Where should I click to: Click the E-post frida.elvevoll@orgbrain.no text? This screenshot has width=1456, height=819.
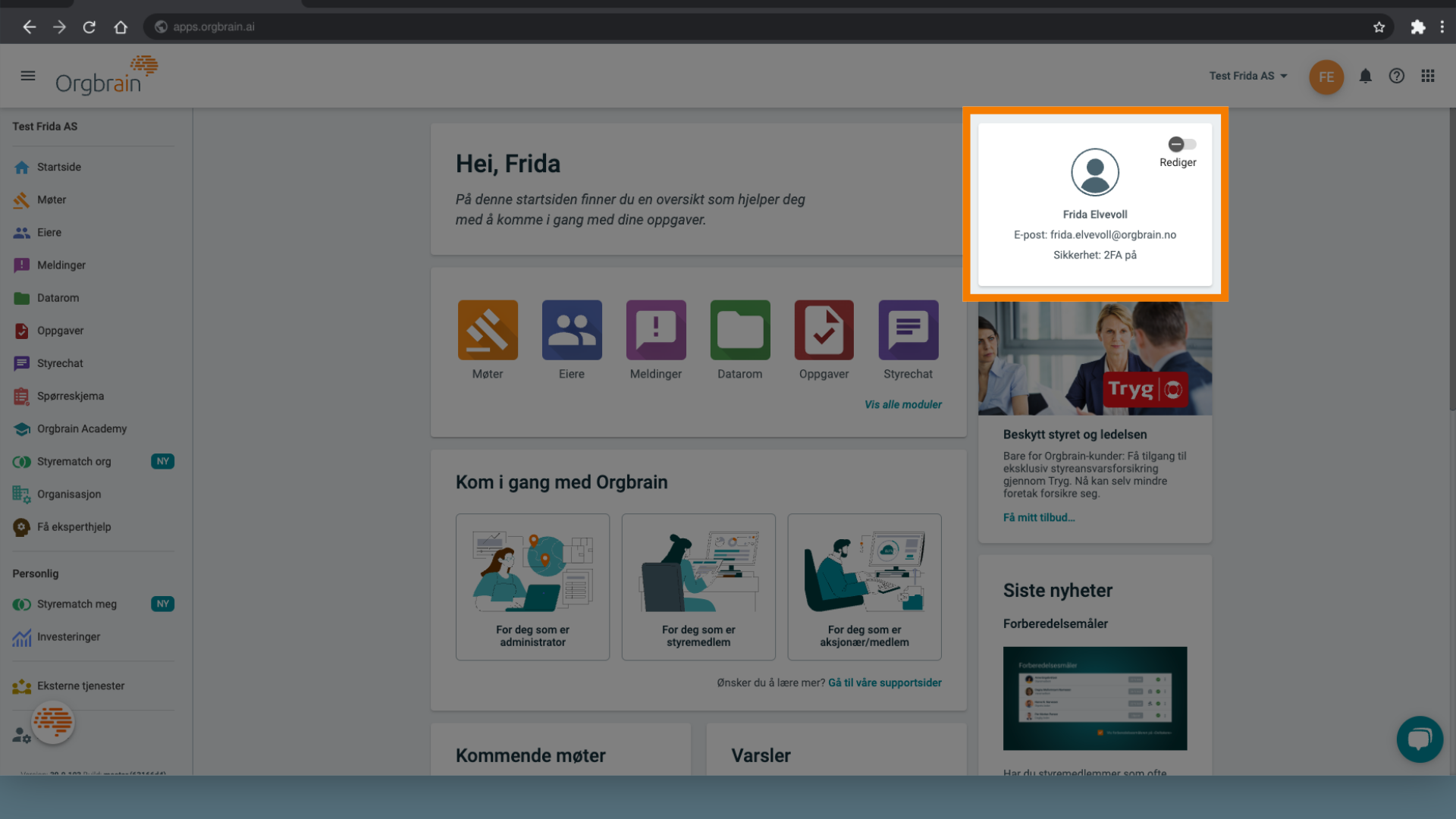point(1095,235)
